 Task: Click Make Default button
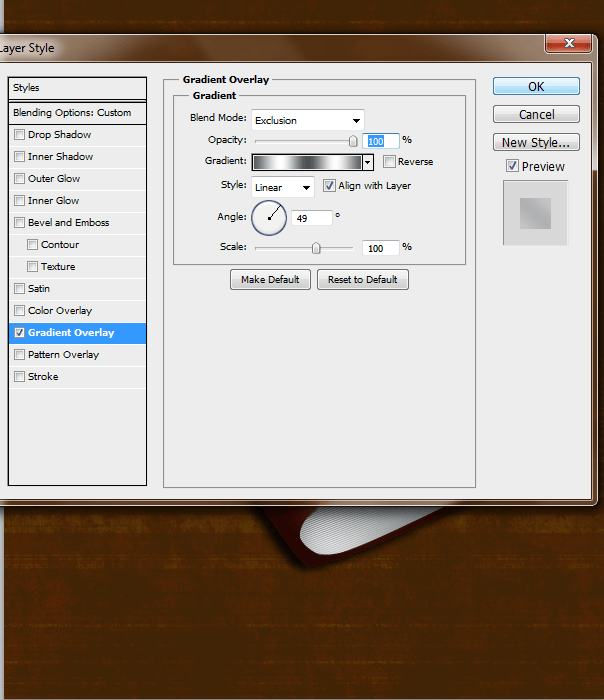(270, 279)
